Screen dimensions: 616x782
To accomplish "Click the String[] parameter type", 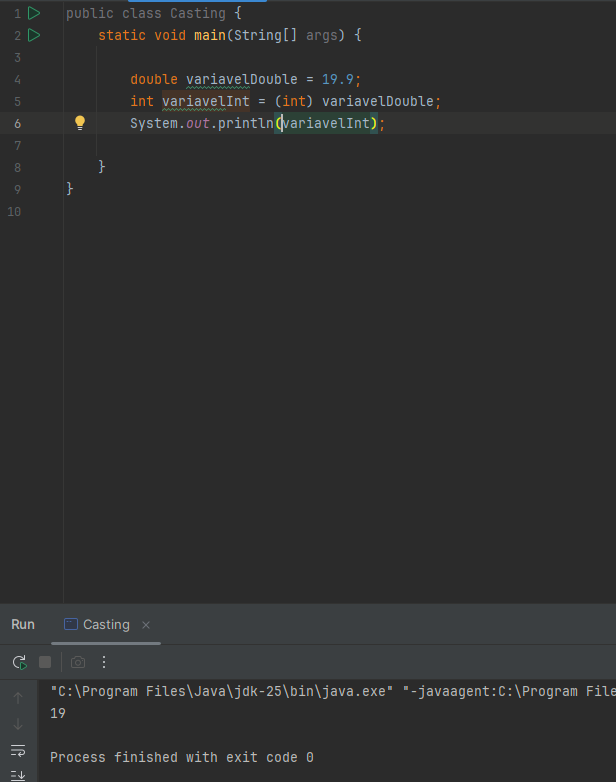I will 265,35.
